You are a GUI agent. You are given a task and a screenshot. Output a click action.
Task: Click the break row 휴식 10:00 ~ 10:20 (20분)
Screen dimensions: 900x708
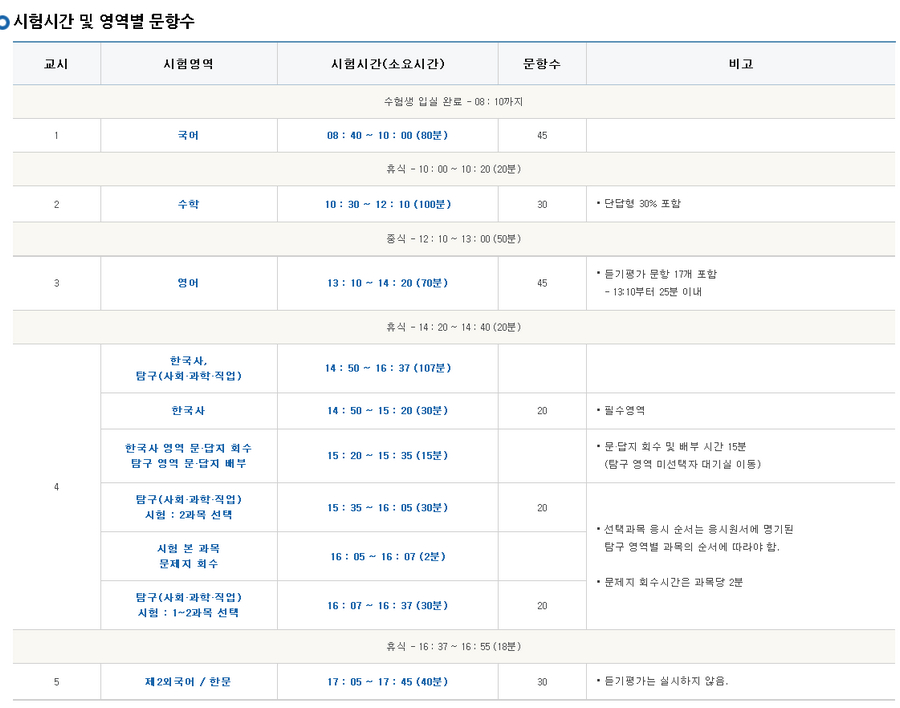coord(453,169)
